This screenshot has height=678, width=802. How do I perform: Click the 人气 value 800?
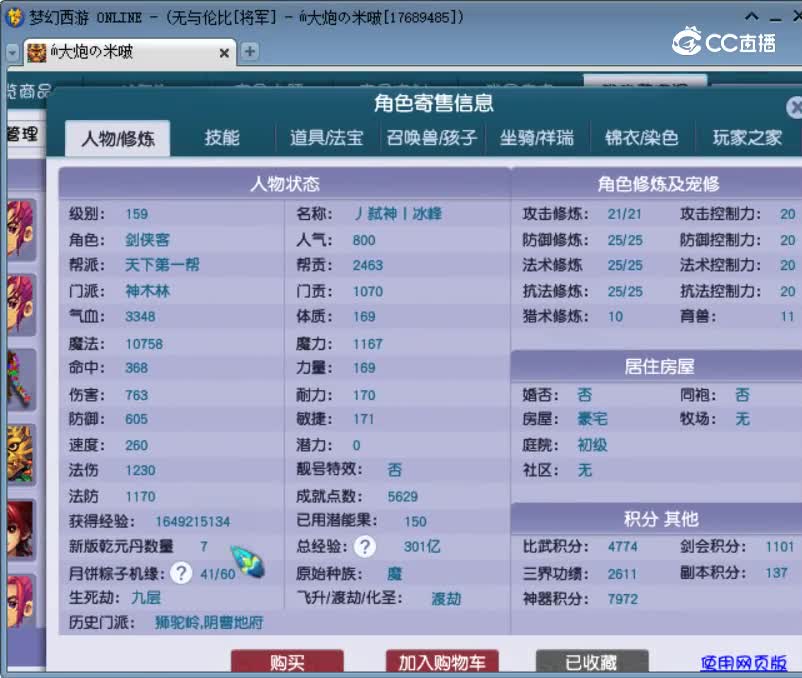click(364, 240)
